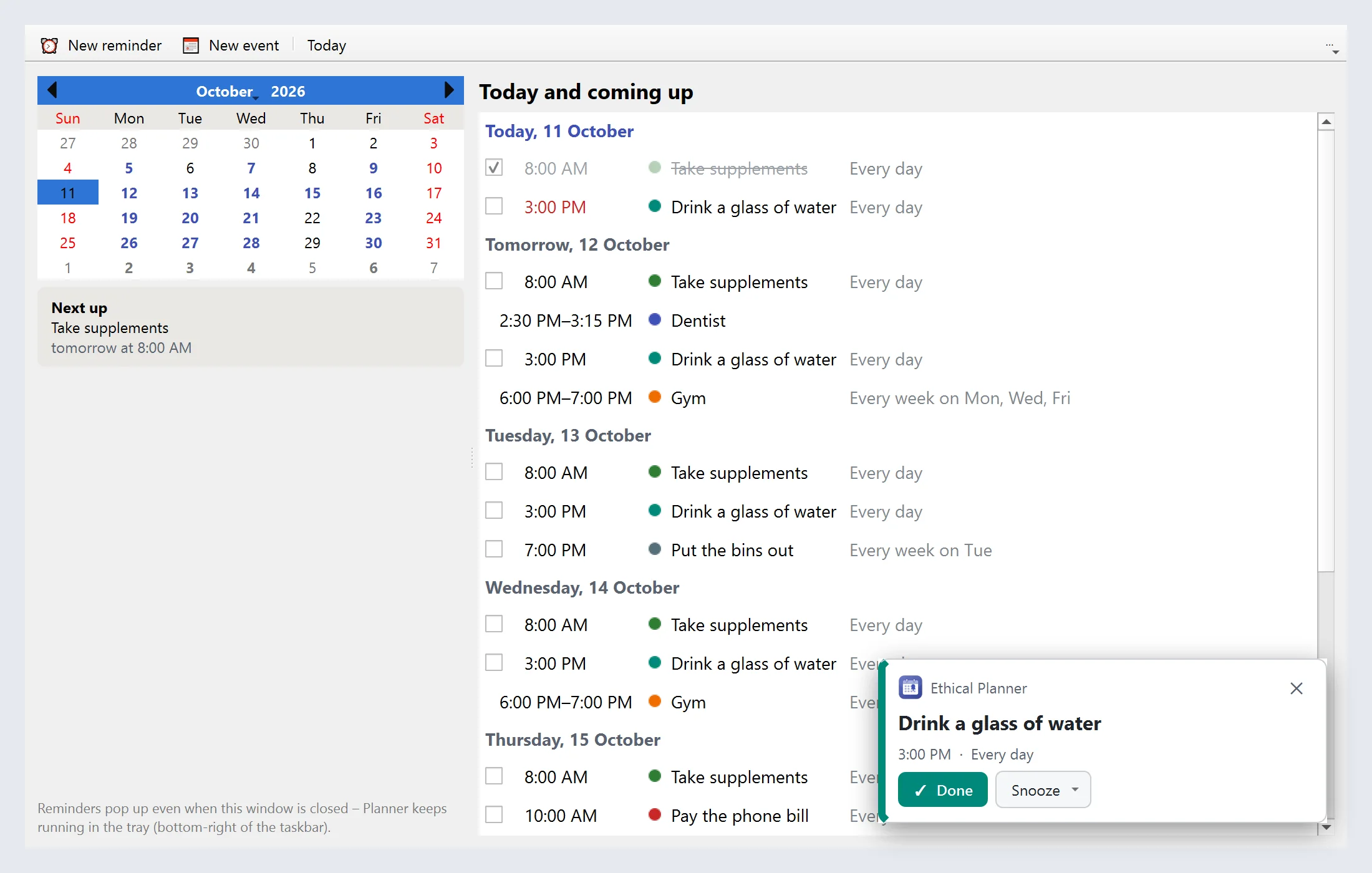
Task: Click the New reminder toolbar label
Action: click(x=115, y=46)
